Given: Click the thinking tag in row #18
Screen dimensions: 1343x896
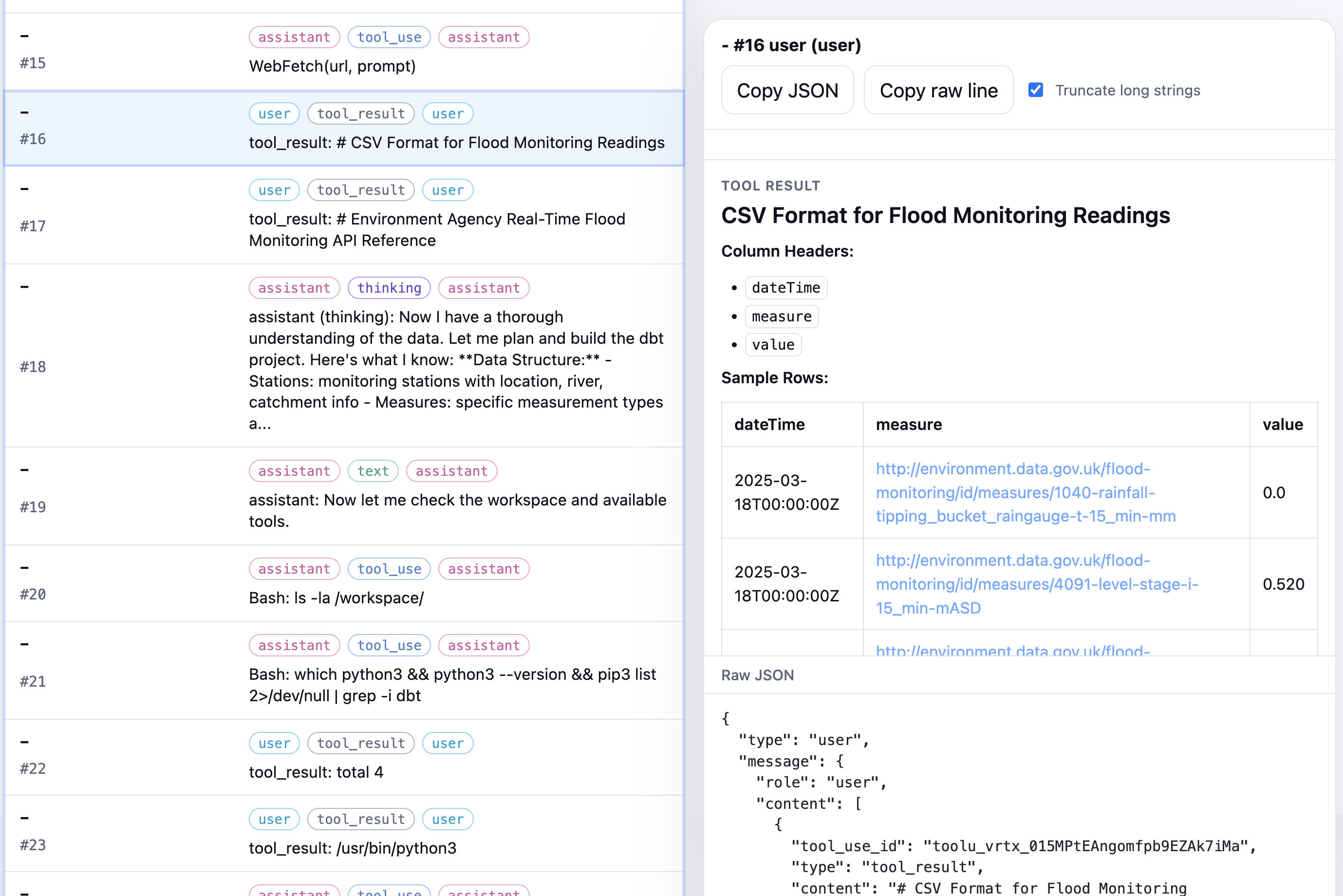Looking at the screenshot, I should click(389, 288).
